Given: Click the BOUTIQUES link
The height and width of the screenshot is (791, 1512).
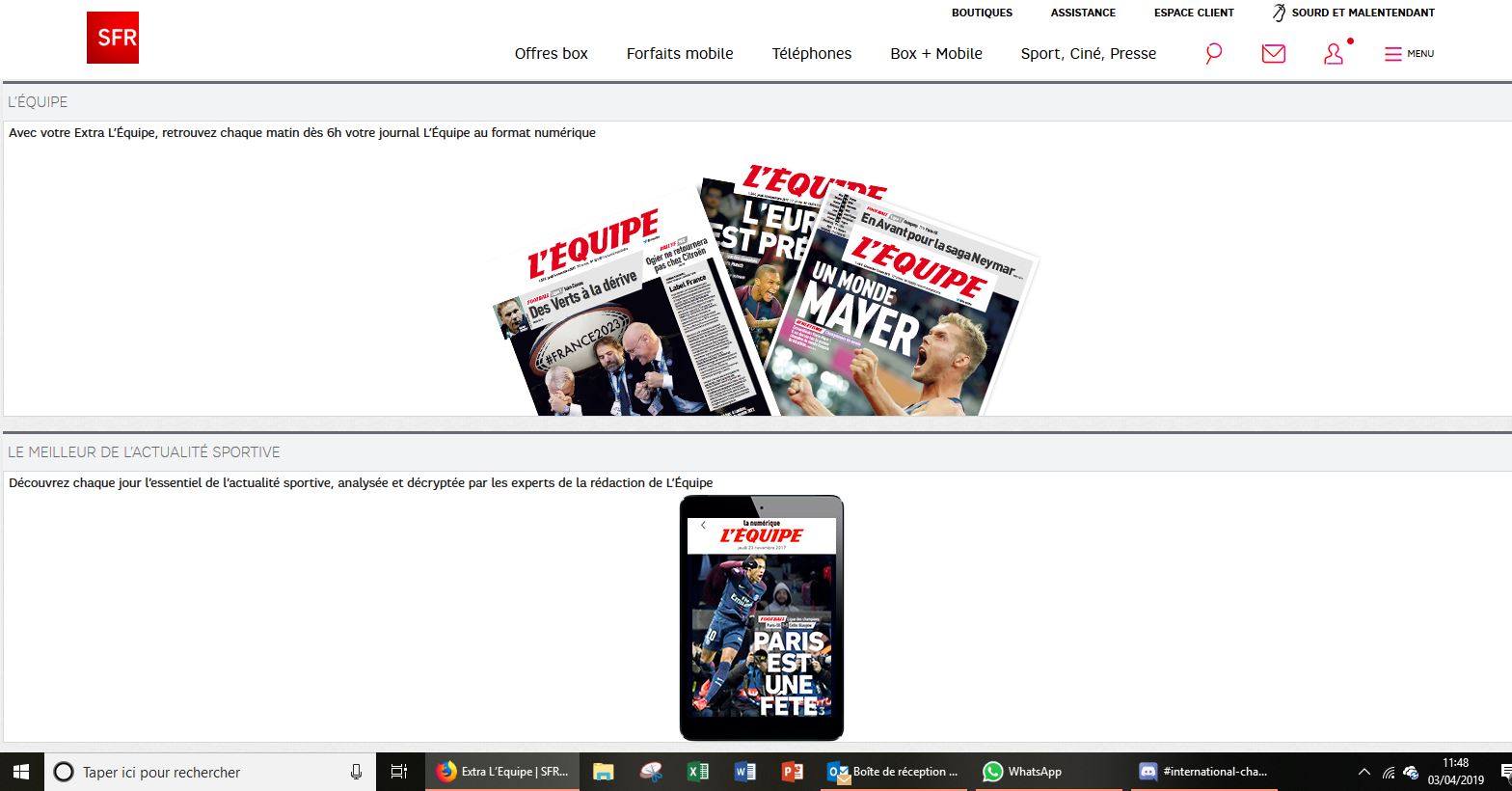Looking at the screenshot, I should (982, 13).
